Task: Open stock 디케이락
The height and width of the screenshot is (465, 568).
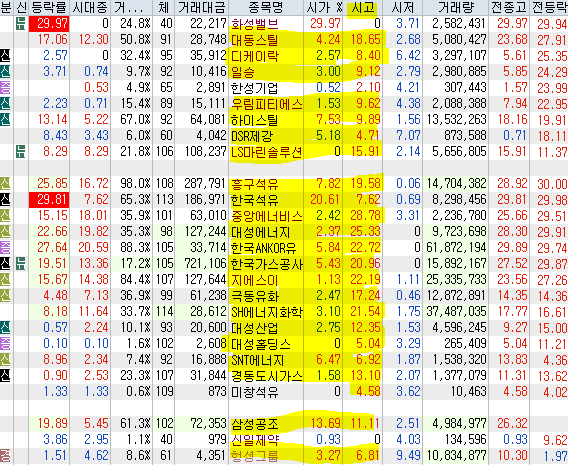Action: 255,56
